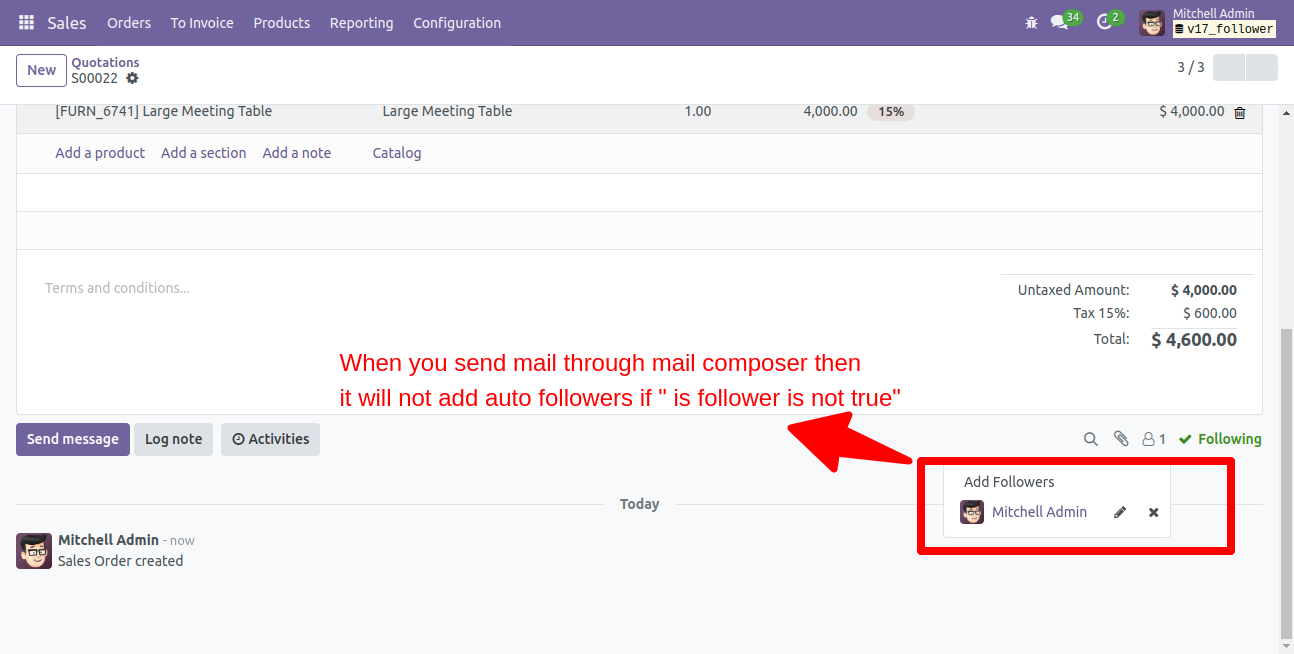1294x654 pixels.
Task: Click the Terms and conditions field
Action: click(x=117, y=287)
